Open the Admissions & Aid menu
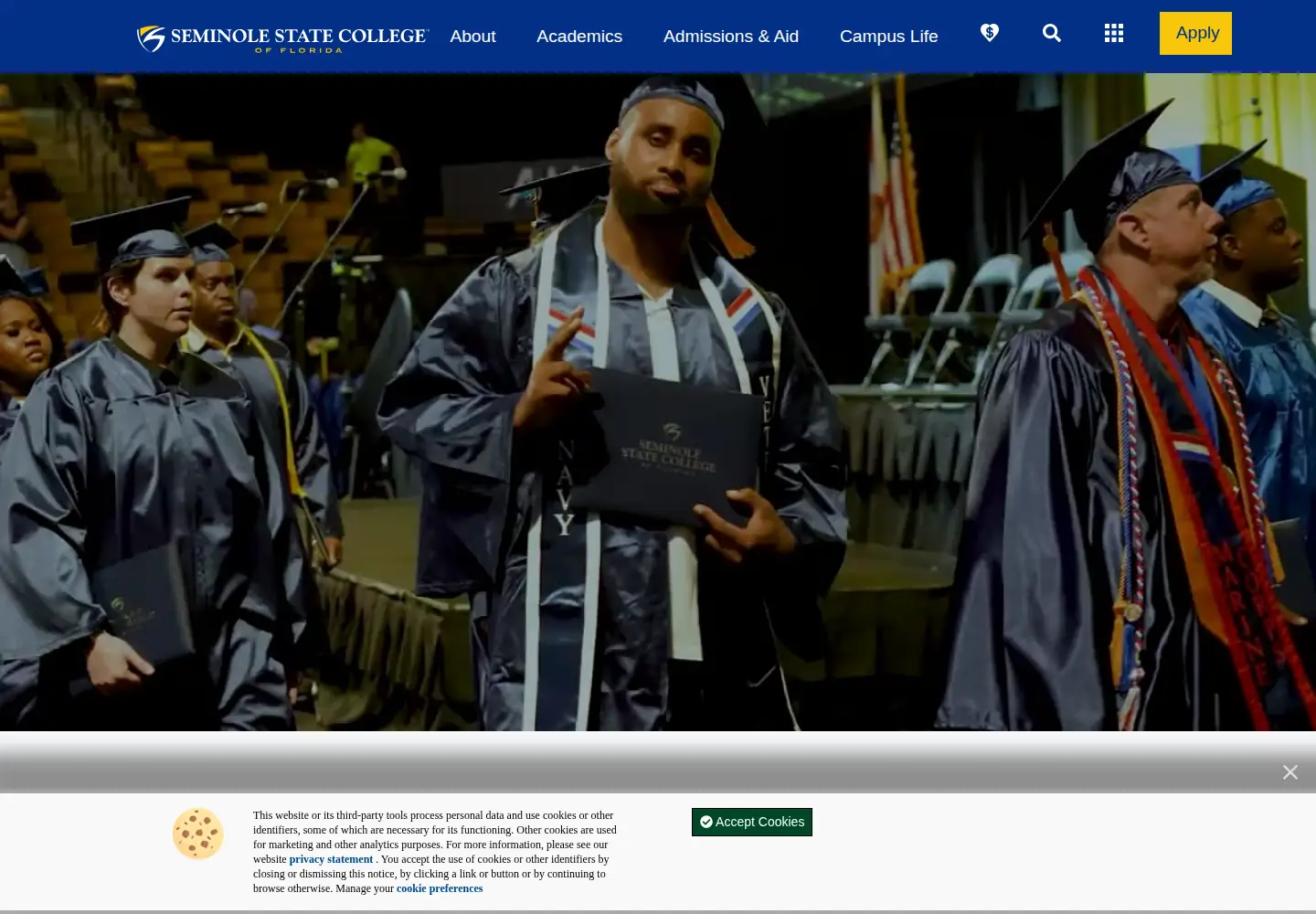The image size is (1316, 914). (x=731, y=37)
